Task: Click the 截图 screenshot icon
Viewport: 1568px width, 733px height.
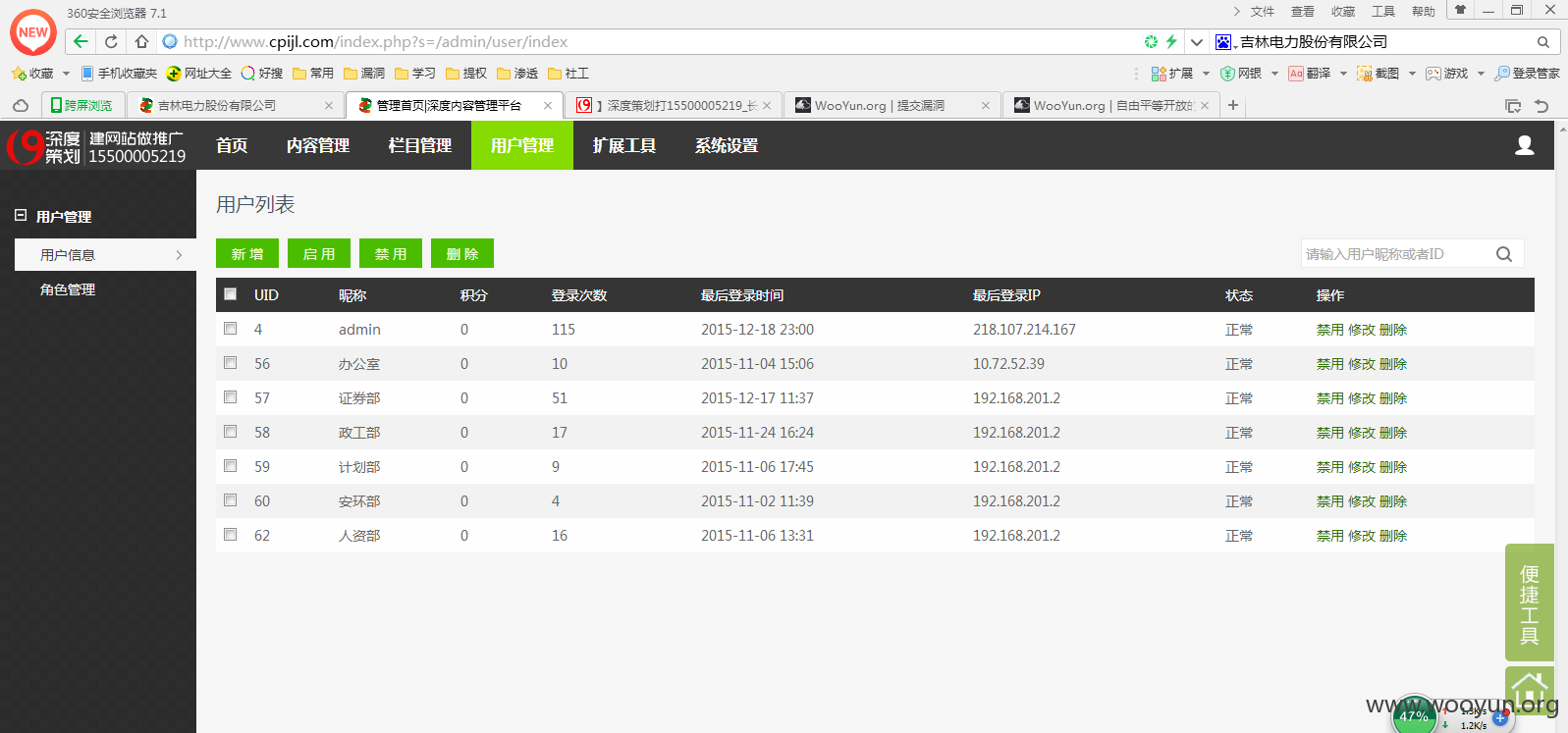Action: (x=1365, y=74)
